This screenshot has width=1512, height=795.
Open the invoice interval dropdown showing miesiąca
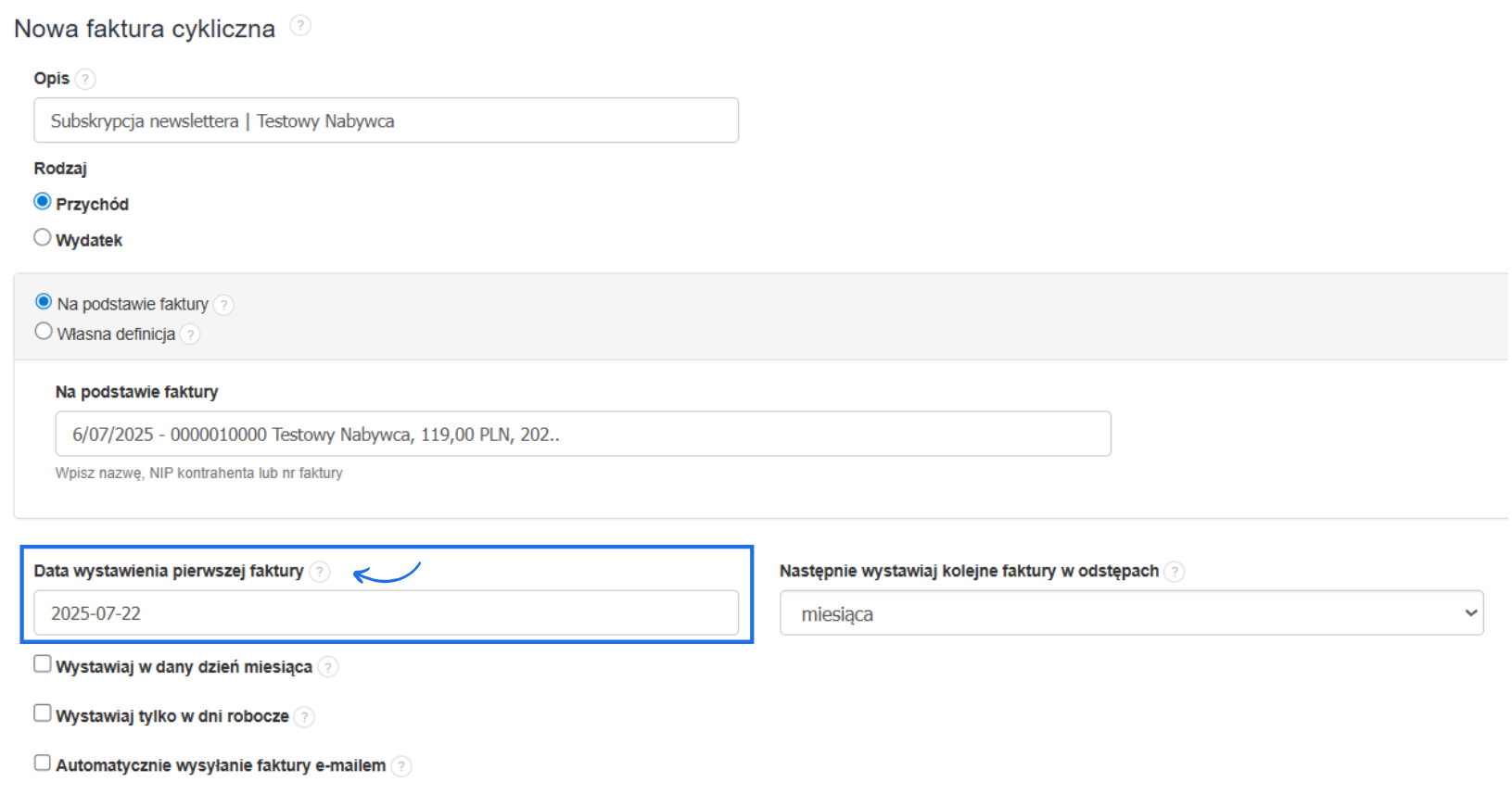point(1131,613)
